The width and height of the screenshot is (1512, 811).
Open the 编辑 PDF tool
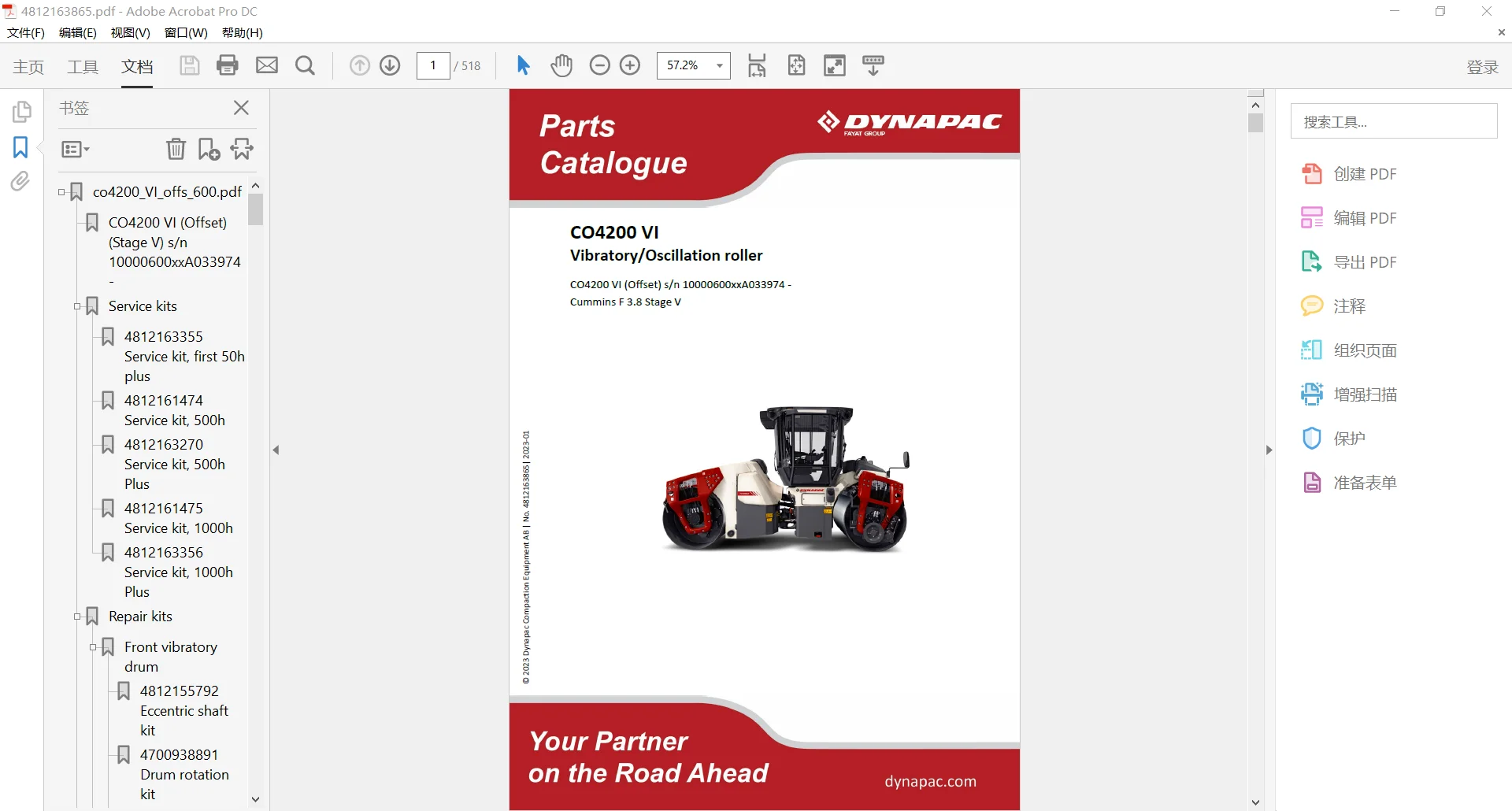1349,218
